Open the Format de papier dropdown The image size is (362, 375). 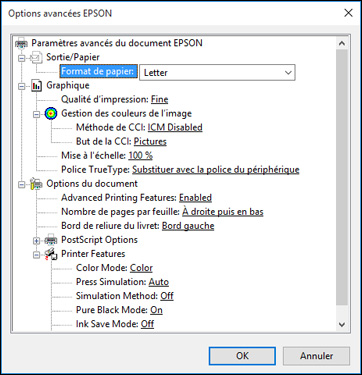217,72
